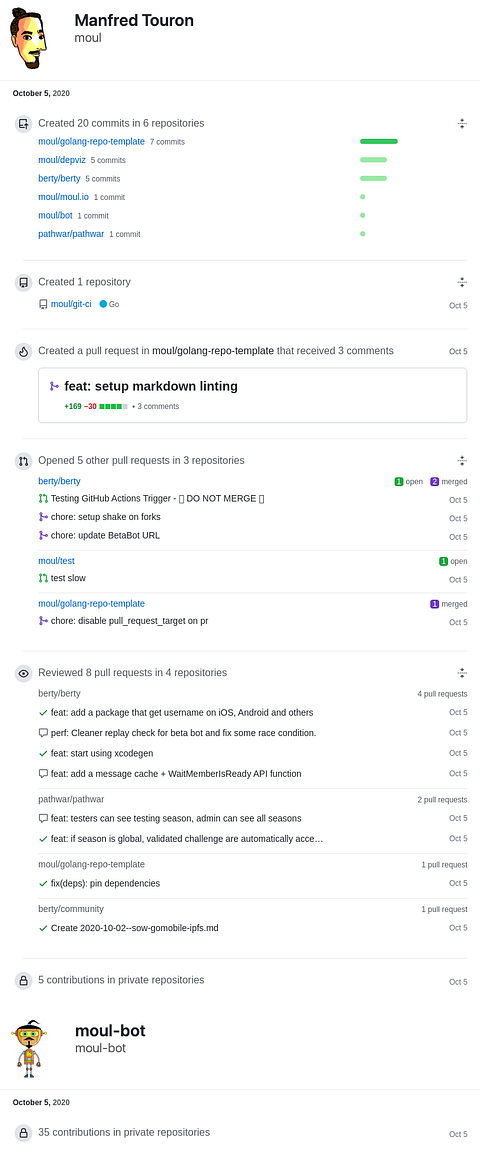
Task: Click the lock icon beside 35 private contributions
Action: coord(24,1133)
